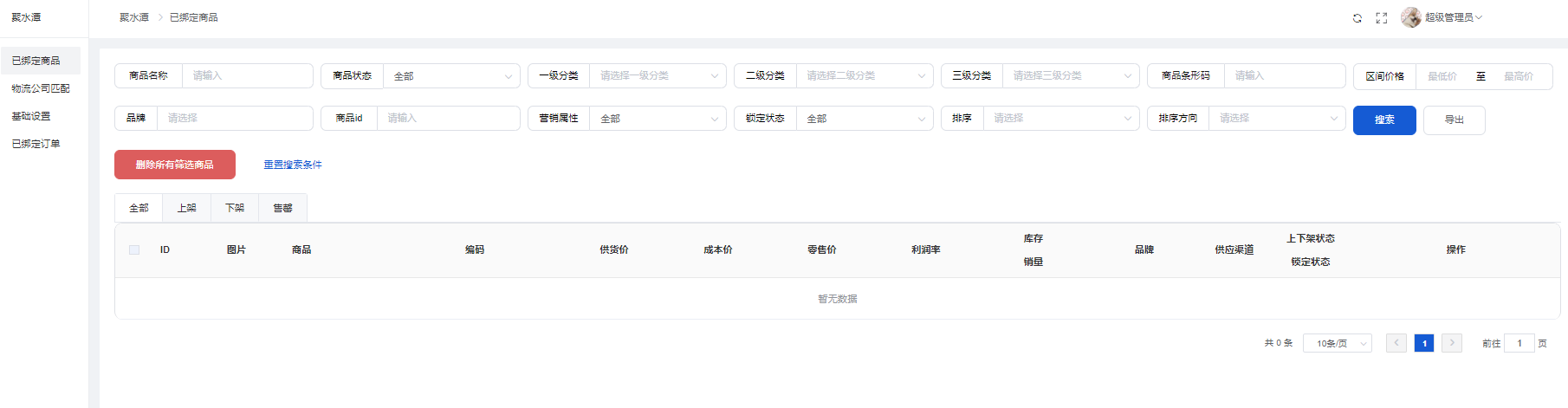1568x408 pixels.
Task: Expand the 锁定状态 dropdown
Action: pos(864,119)
